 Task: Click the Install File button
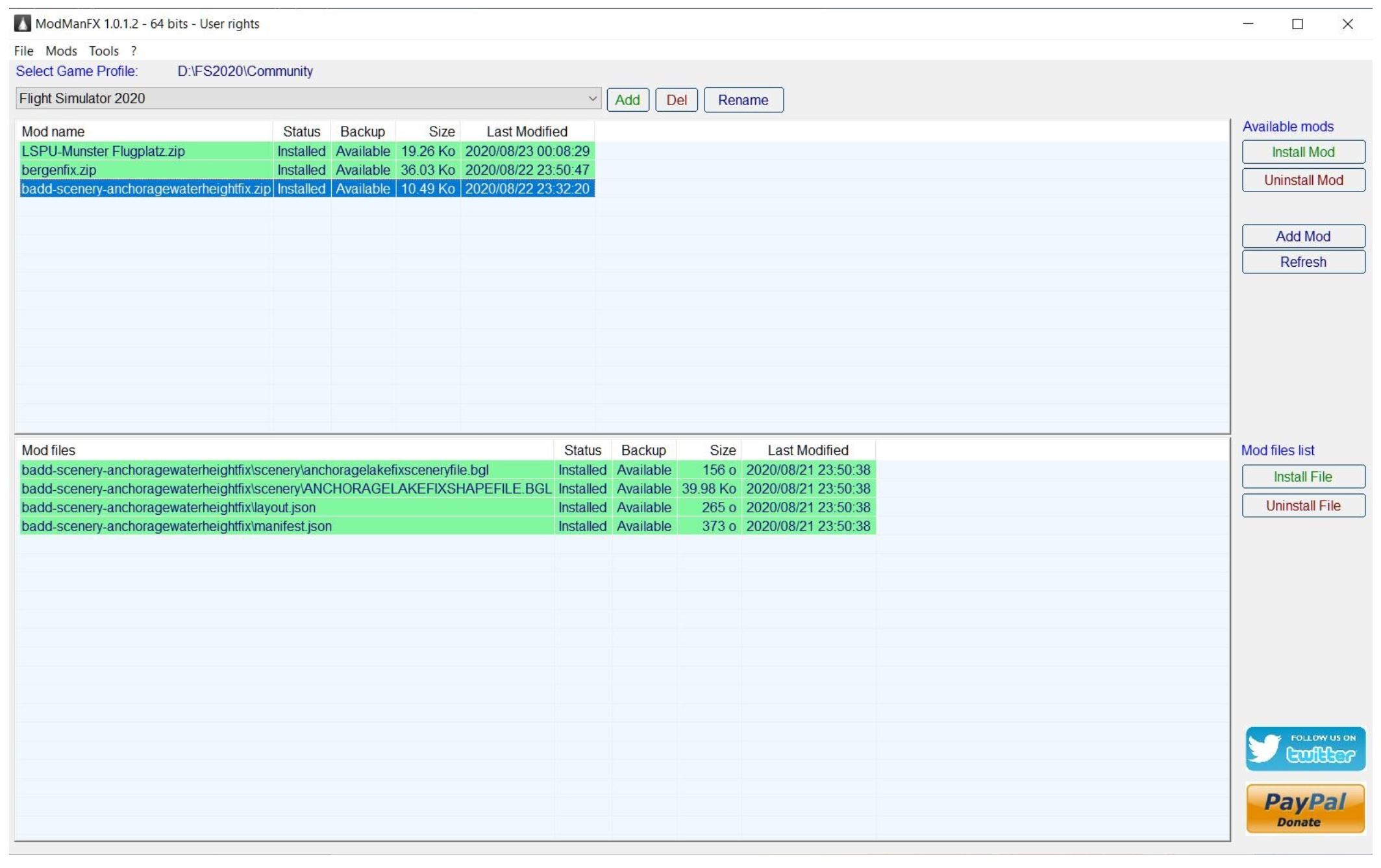(x=1302, y=477)
